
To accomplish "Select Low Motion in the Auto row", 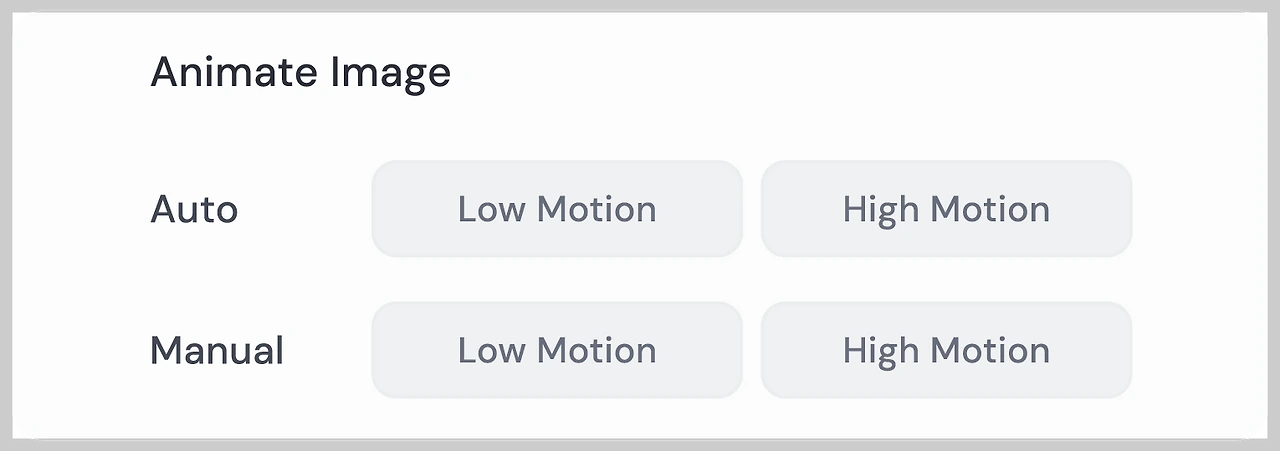I will [557, 209].
